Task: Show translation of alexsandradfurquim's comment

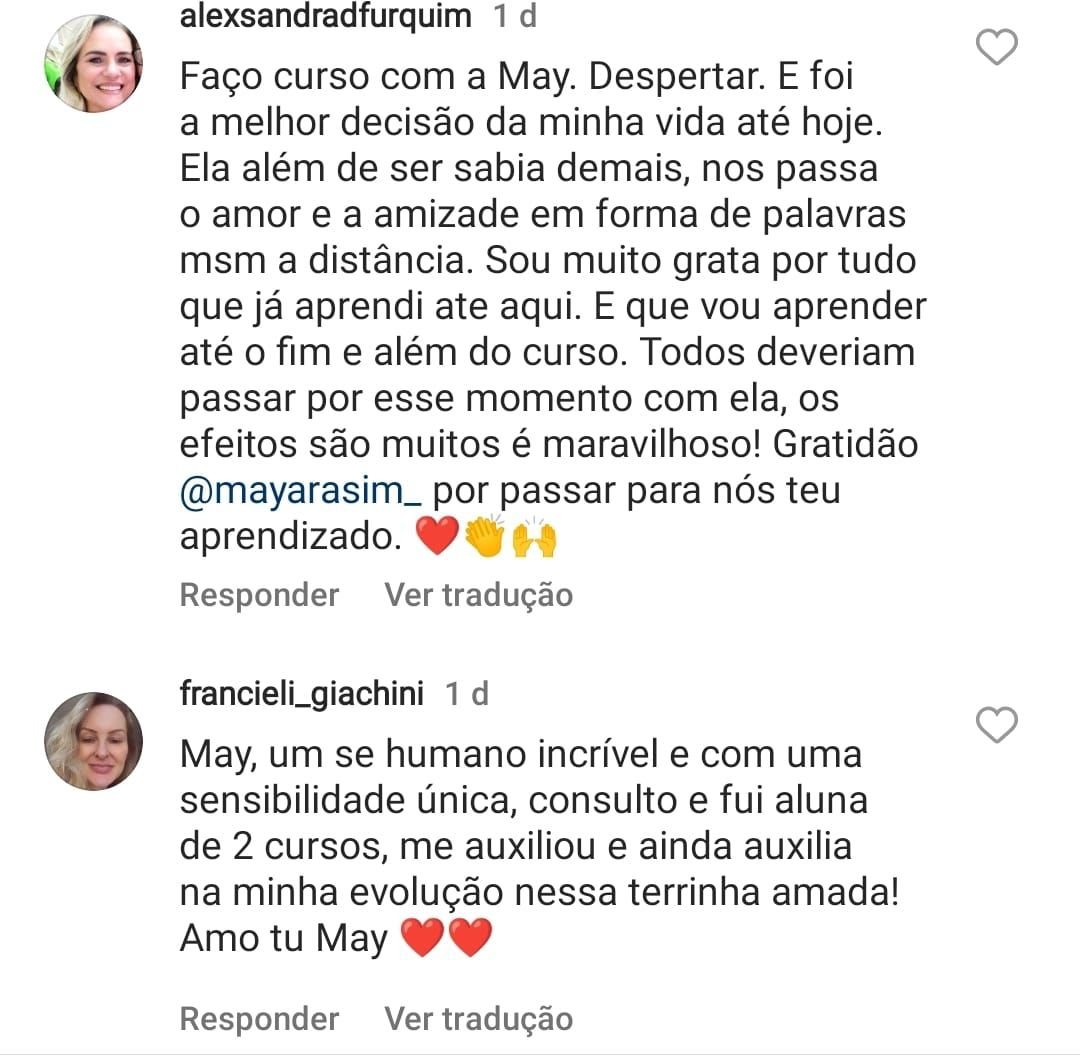Action: [x=478, y=595]
